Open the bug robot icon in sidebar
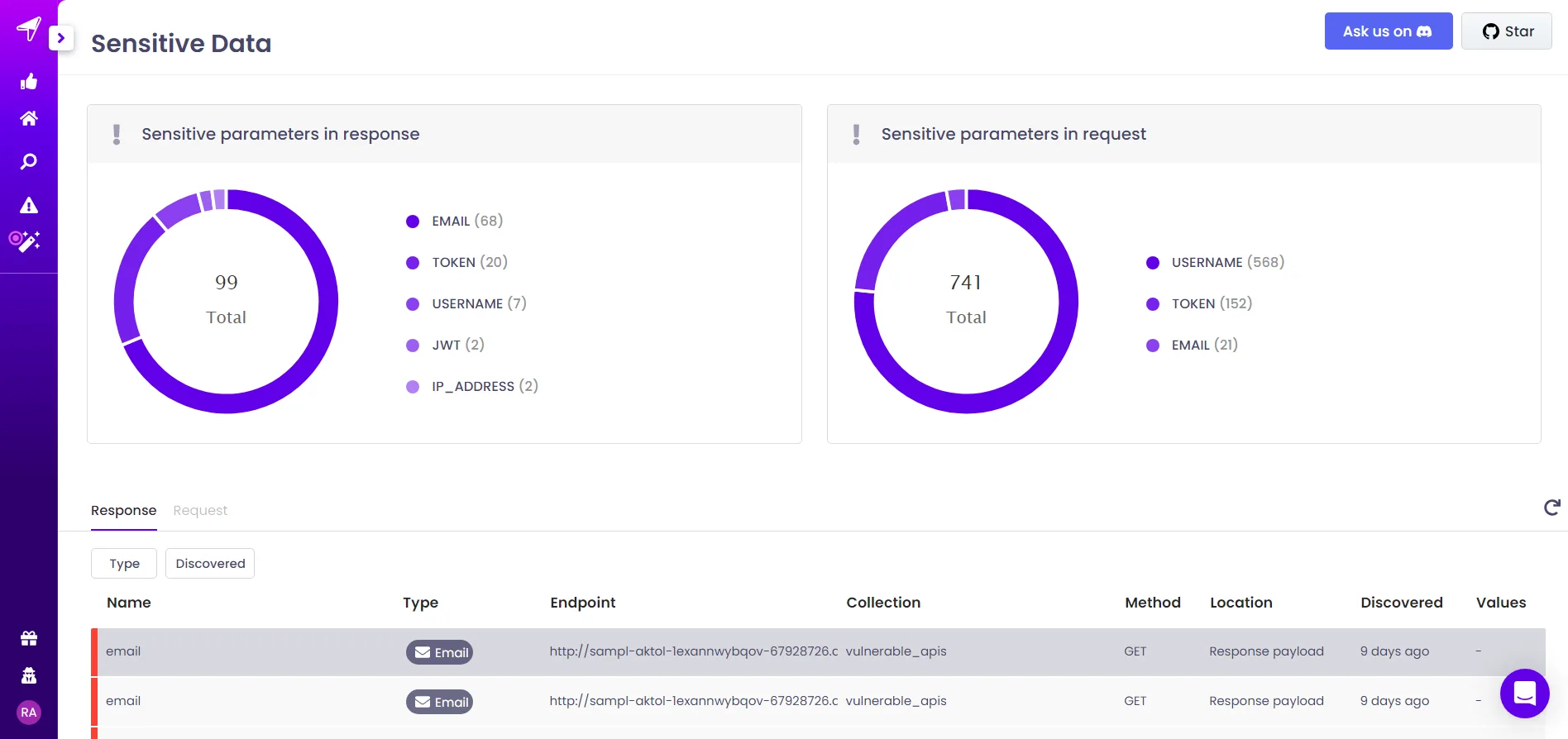The image size is (1568, 739). click(x=29, y=675)
